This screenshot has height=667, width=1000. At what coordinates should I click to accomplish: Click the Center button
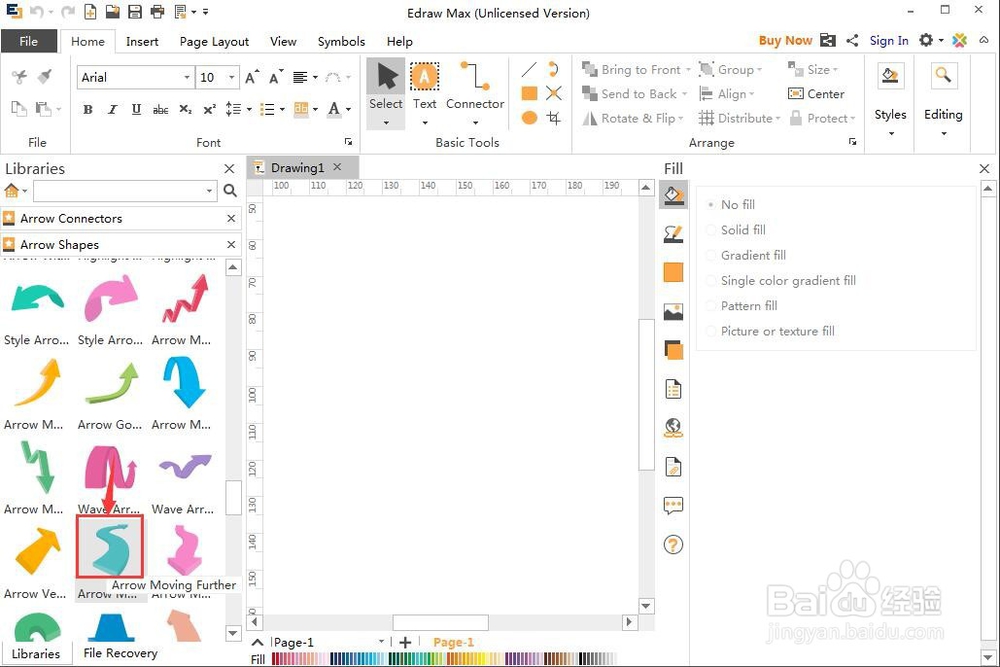(816, 94)
